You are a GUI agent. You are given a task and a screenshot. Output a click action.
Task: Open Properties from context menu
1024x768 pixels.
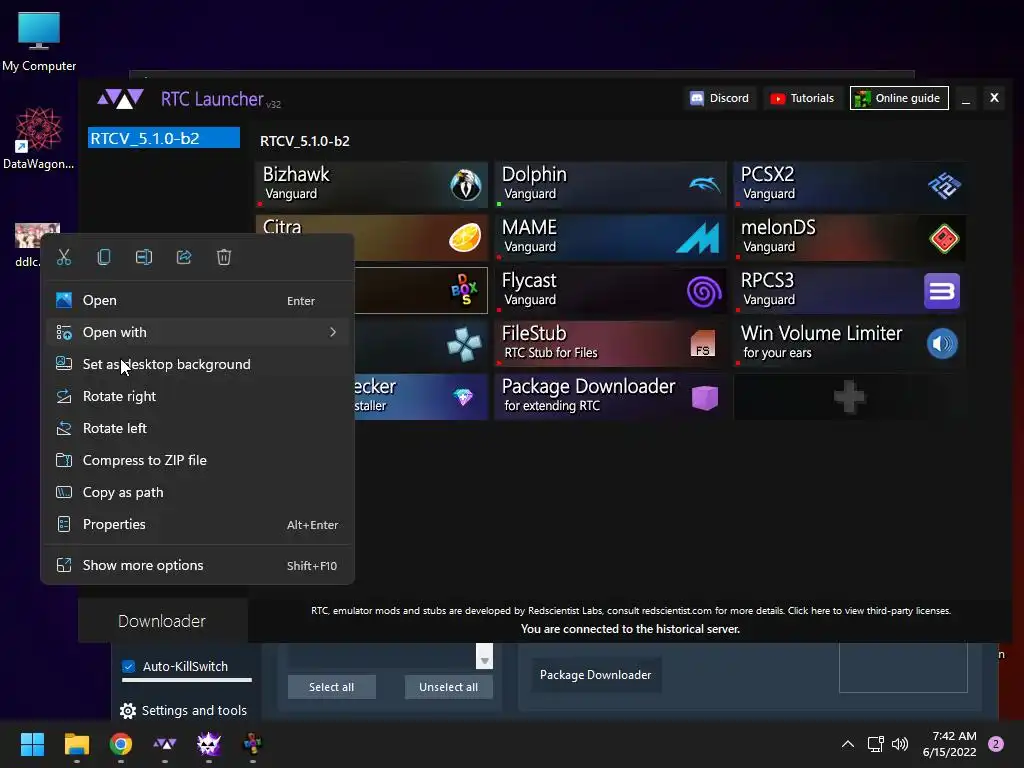(x=198, y=524)
